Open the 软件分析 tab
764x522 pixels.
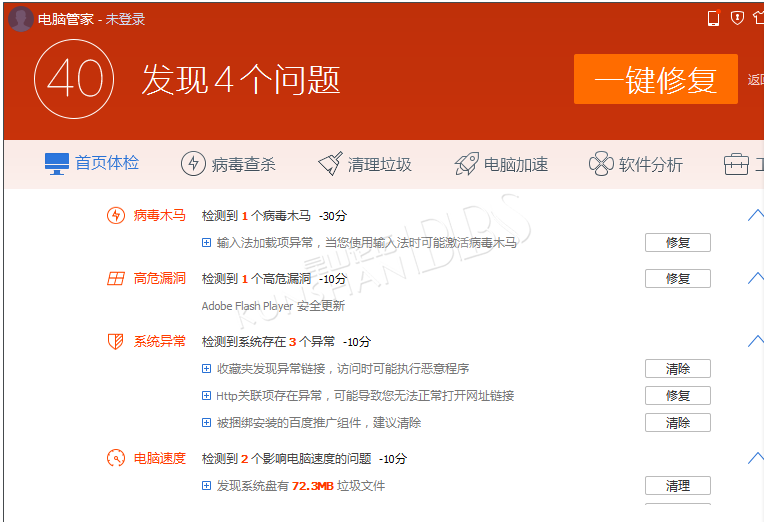coord(636,164)
